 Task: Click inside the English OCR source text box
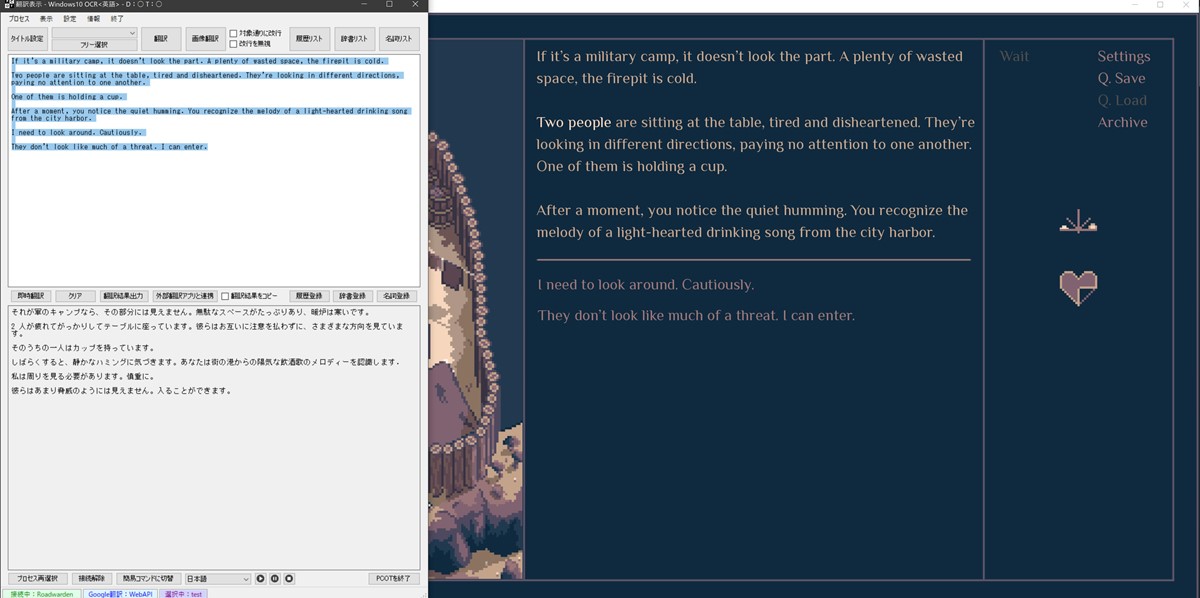tap(214, 170)
